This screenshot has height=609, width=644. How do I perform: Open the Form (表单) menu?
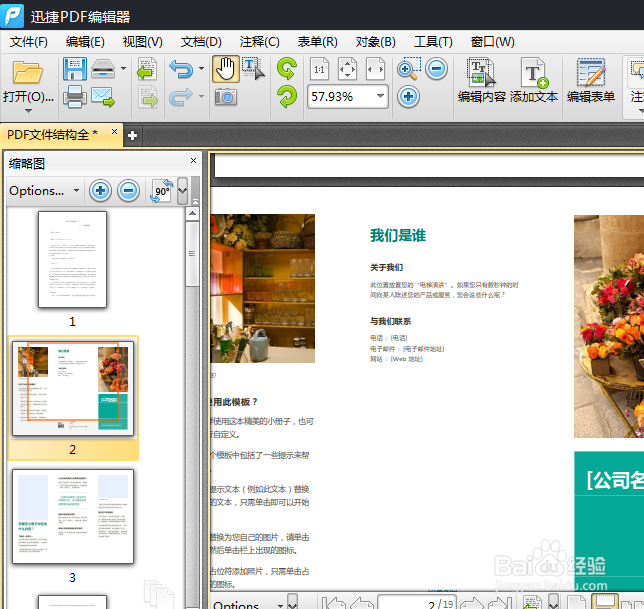(x=317, y=41)
